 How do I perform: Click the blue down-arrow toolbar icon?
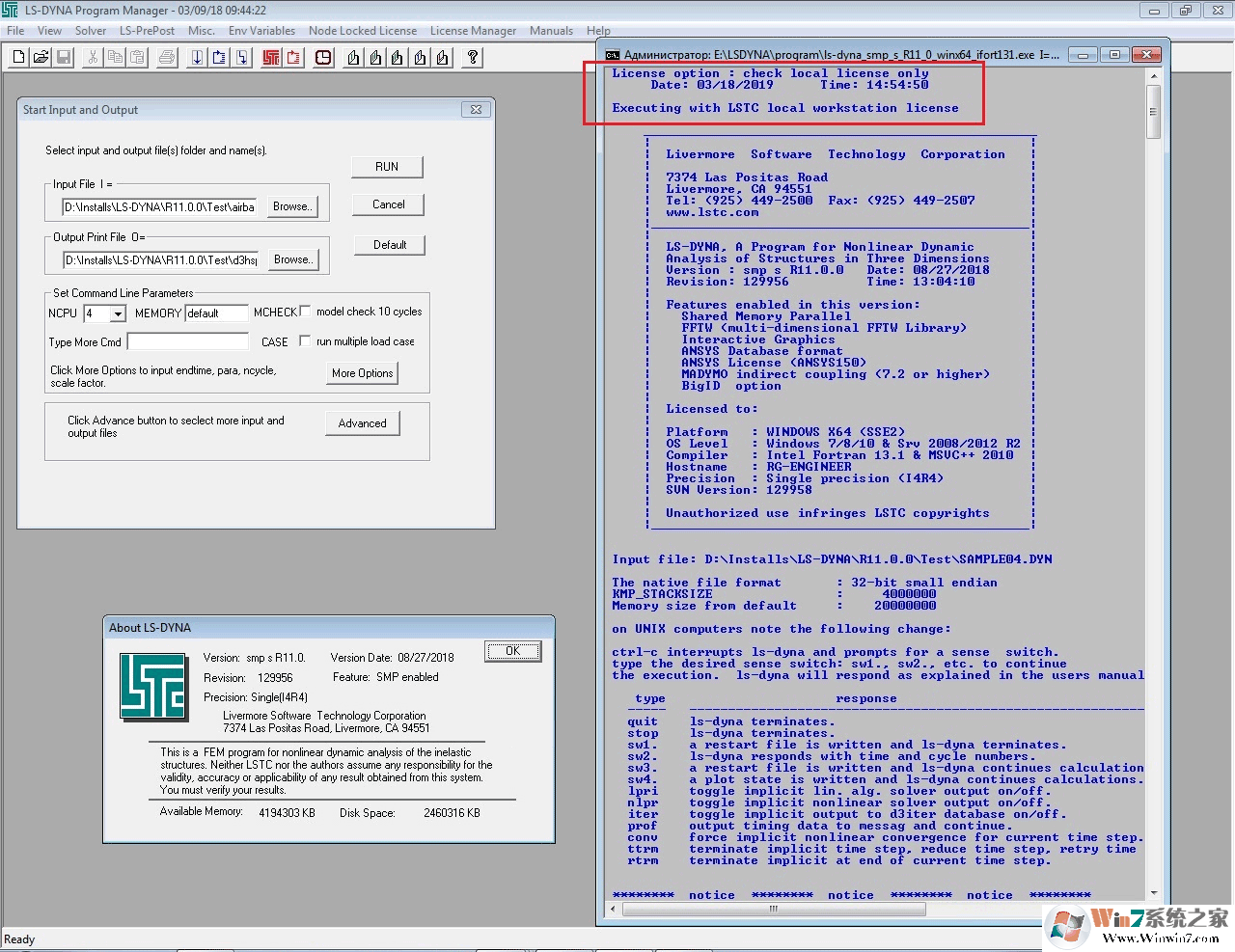point(197,58)
